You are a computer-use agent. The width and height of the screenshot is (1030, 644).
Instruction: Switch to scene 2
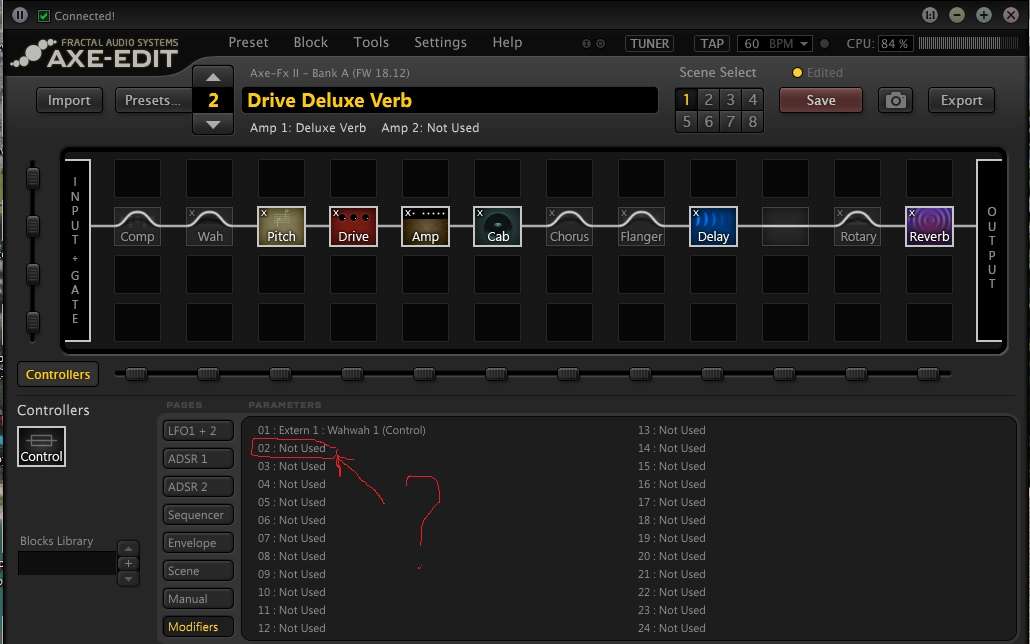708,99
